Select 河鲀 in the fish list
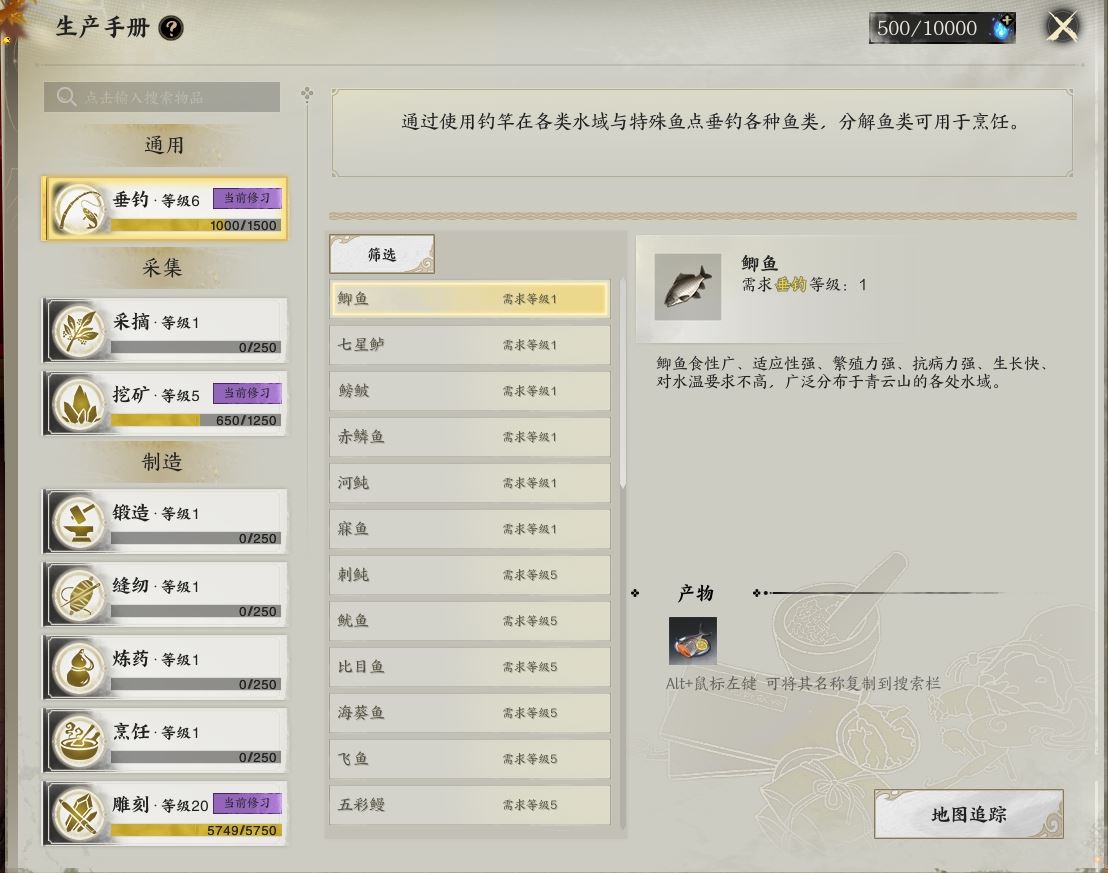 click(x=470, y=483)
